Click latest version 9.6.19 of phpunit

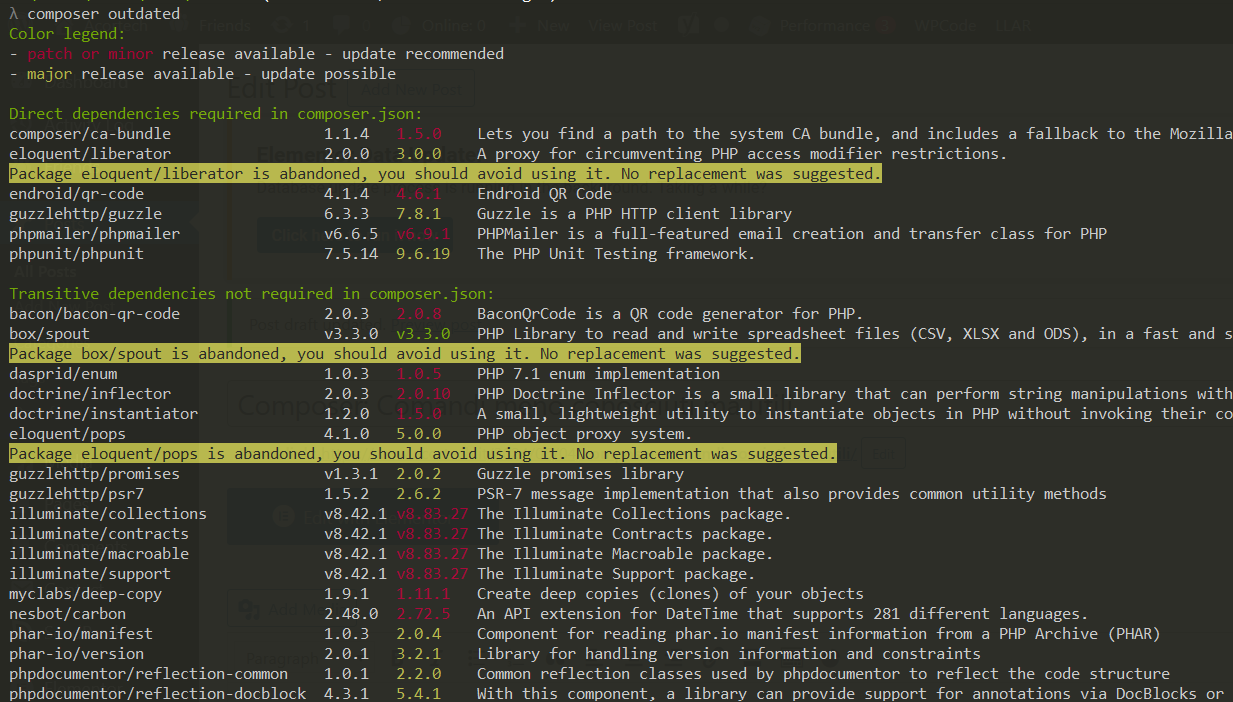tap(423, 254)
